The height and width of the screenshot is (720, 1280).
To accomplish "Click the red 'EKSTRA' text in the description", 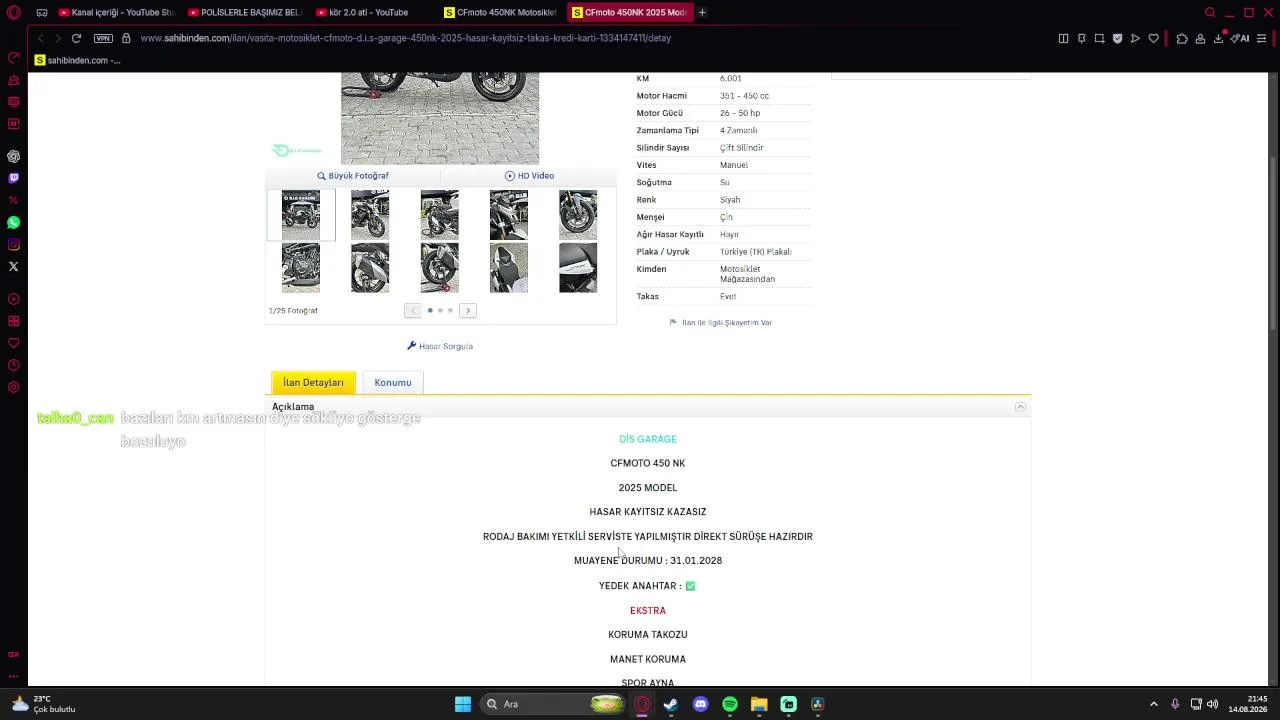I will click(648, 610).
